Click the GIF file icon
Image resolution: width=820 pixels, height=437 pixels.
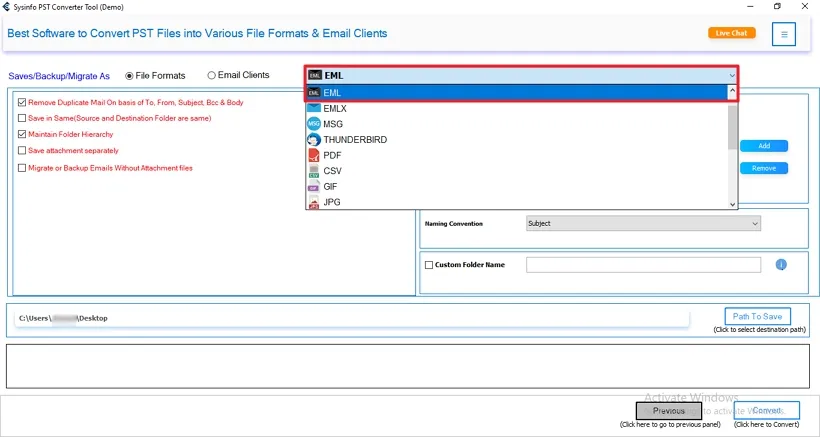tap(314, 187)
